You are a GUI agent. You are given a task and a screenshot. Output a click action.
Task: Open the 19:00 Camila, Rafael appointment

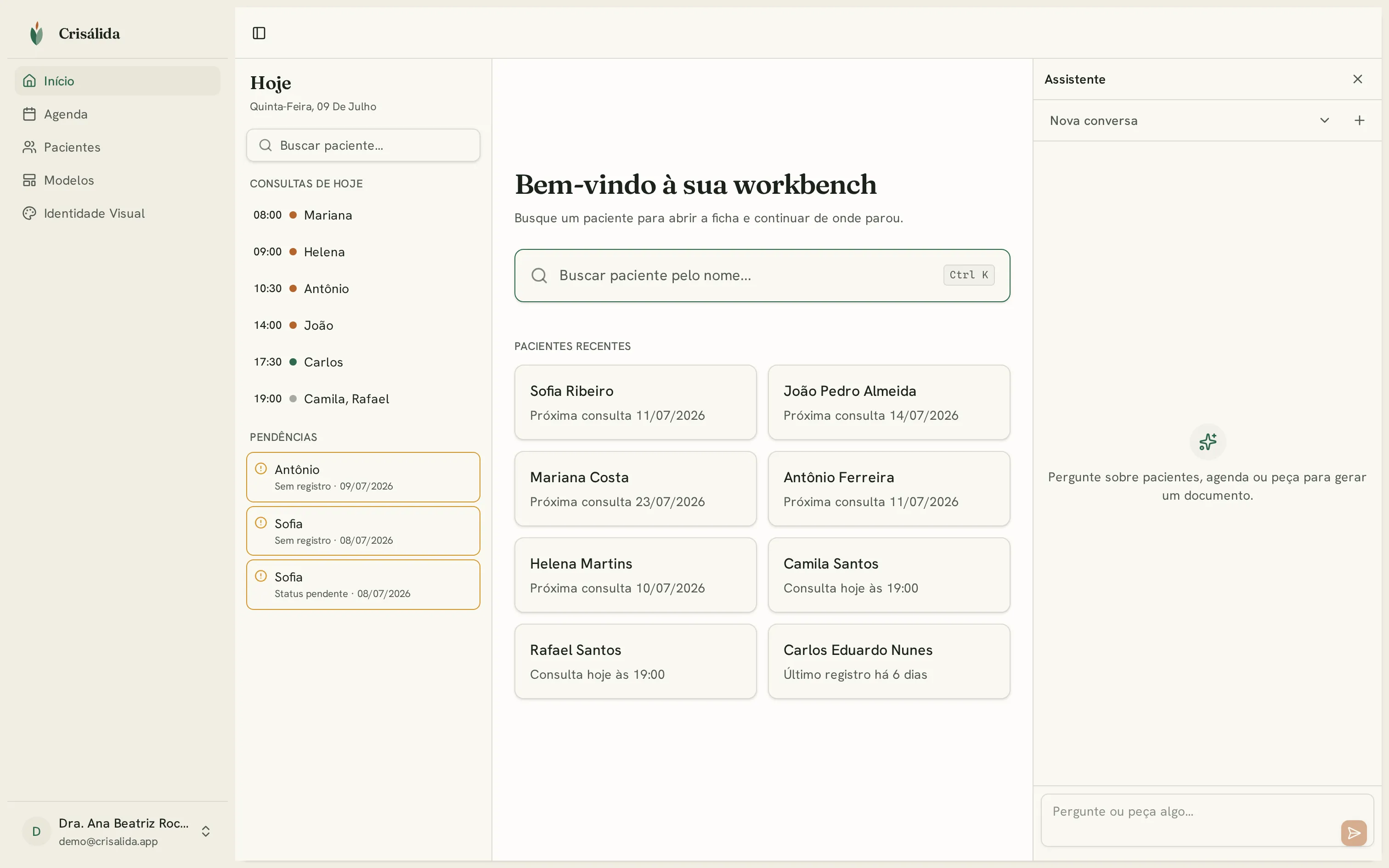click(x=363, y=399)
